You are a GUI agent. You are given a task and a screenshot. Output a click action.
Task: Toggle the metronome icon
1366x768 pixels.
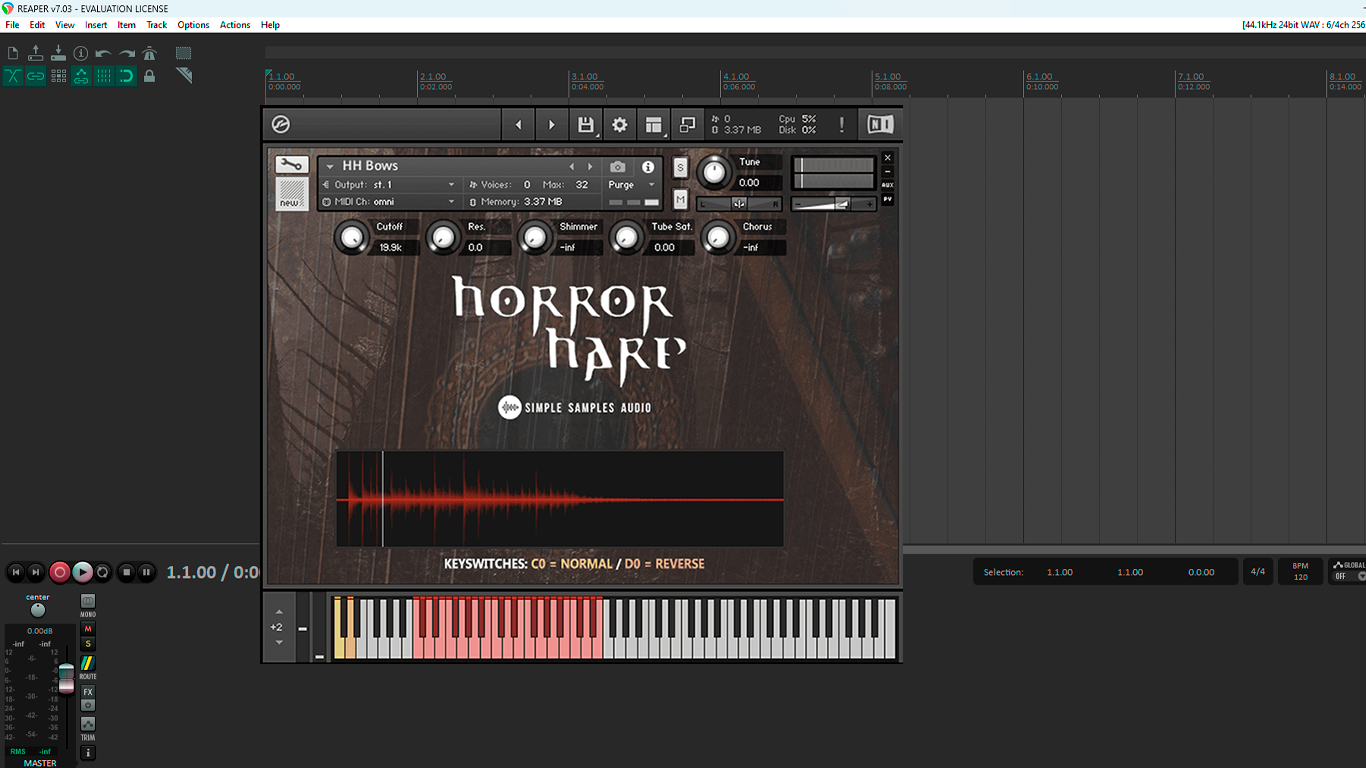[150, 53]
